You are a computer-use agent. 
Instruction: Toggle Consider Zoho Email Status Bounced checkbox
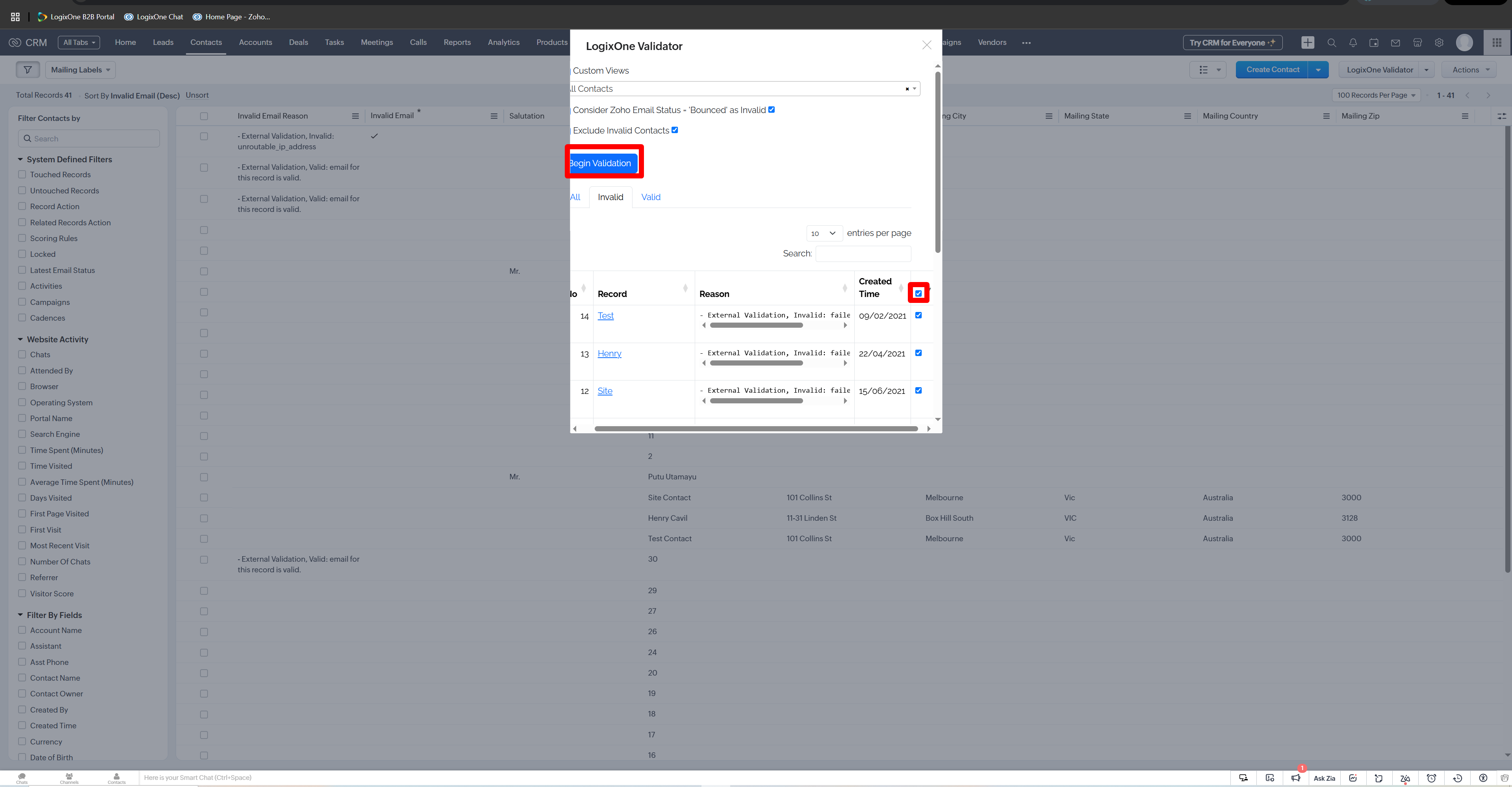(771, 109)
